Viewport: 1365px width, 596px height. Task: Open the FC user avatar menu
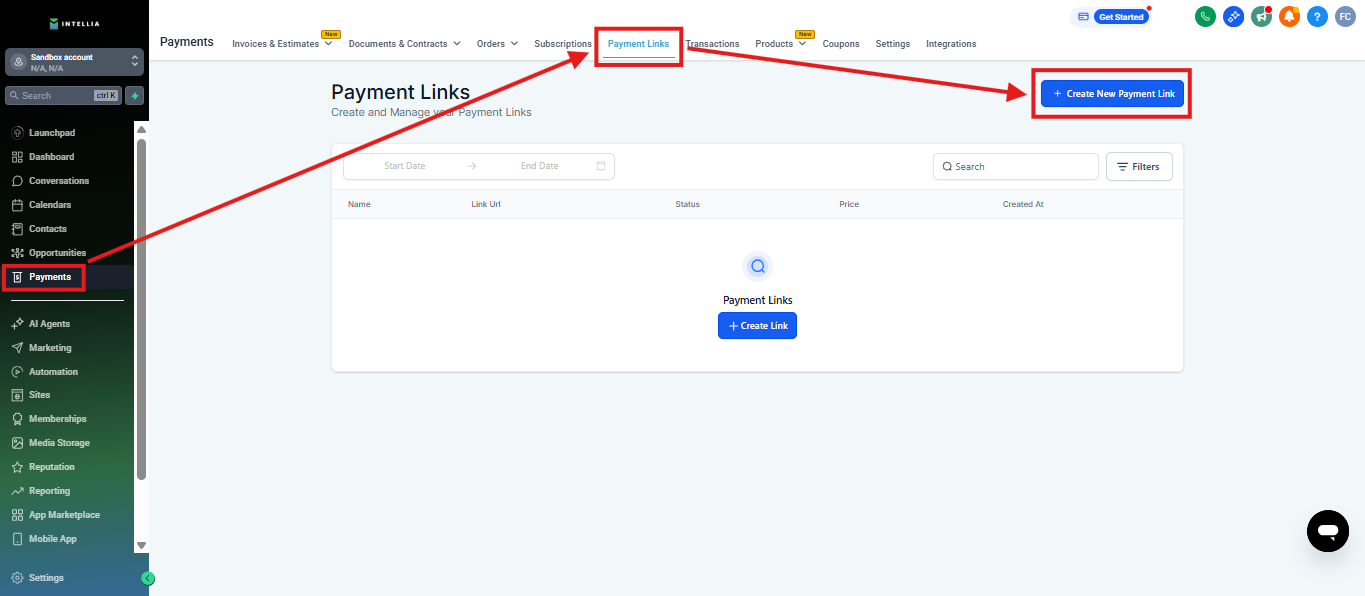point(1345,17)
